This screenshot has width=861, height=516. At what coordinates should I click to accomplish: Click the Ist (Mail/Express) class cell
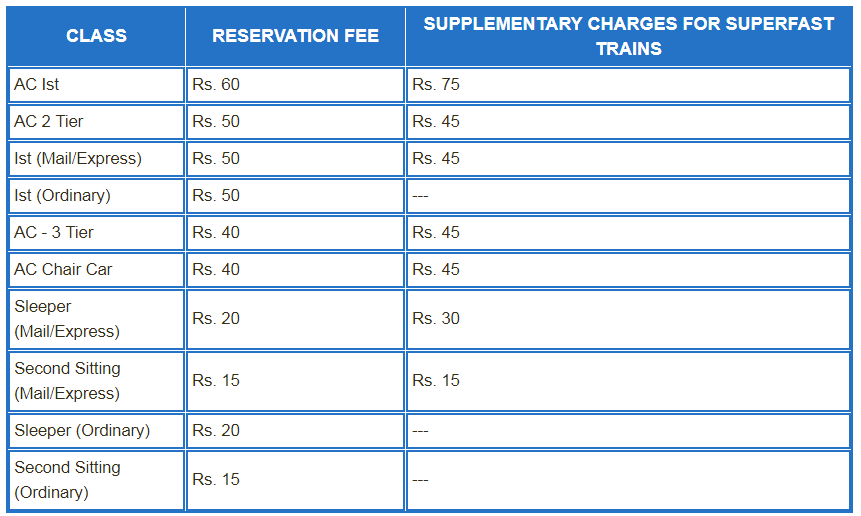96,159
